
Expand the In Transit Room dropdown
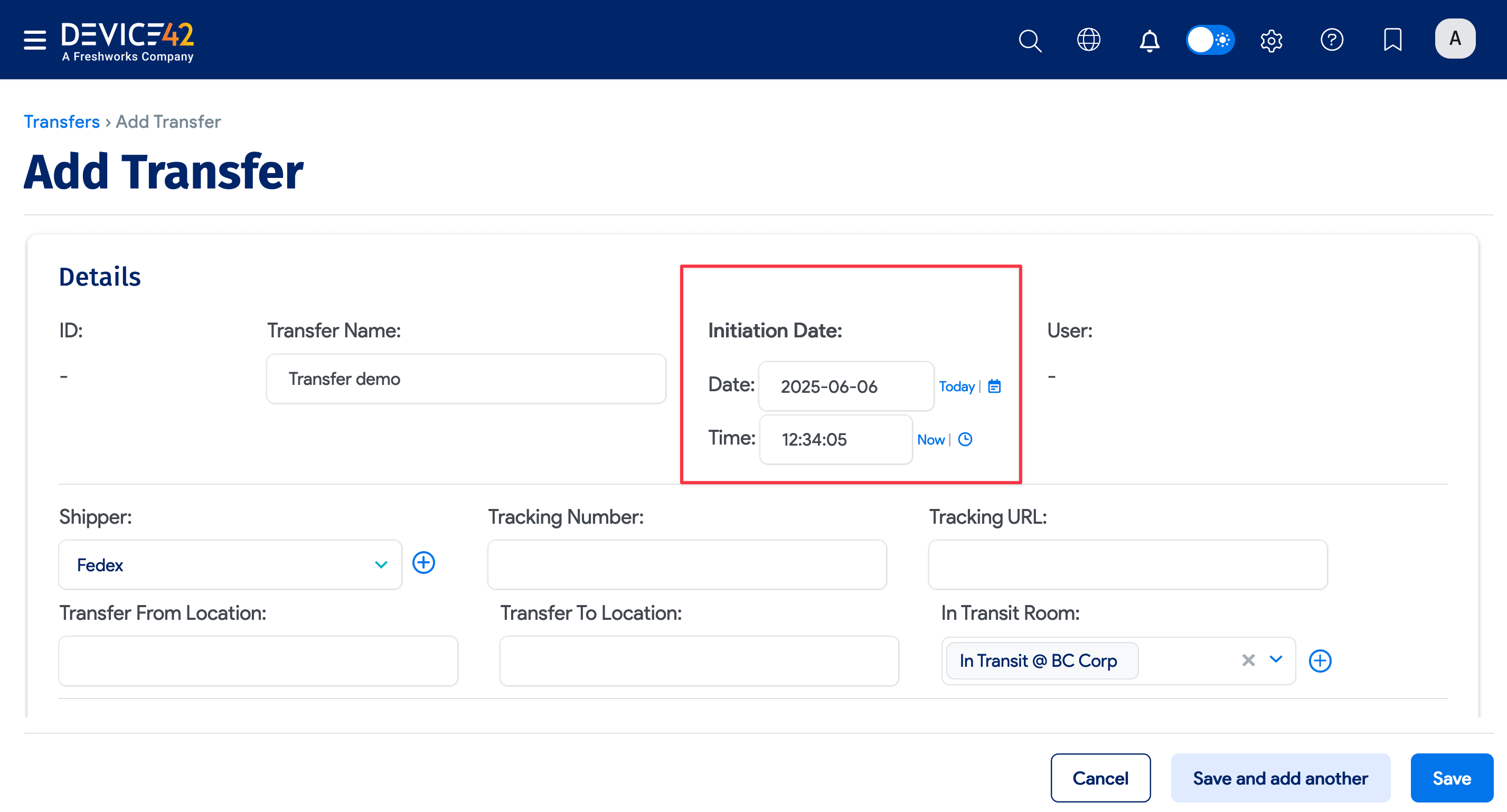pyautogui.click(x=1275, y=660)
